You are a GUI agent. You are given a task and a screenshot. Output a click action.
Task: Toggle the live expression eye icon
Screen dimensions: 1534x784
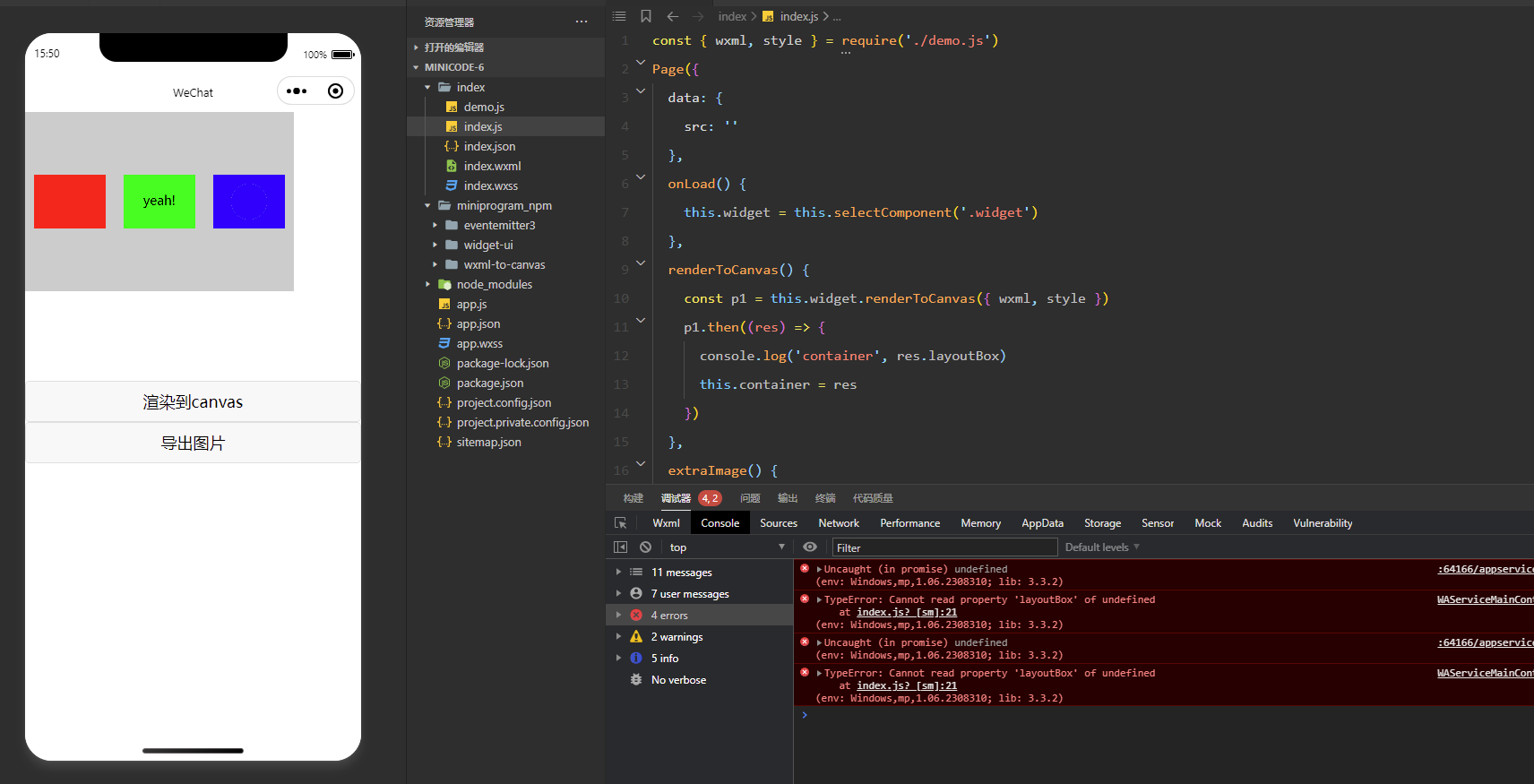point(810,547)
